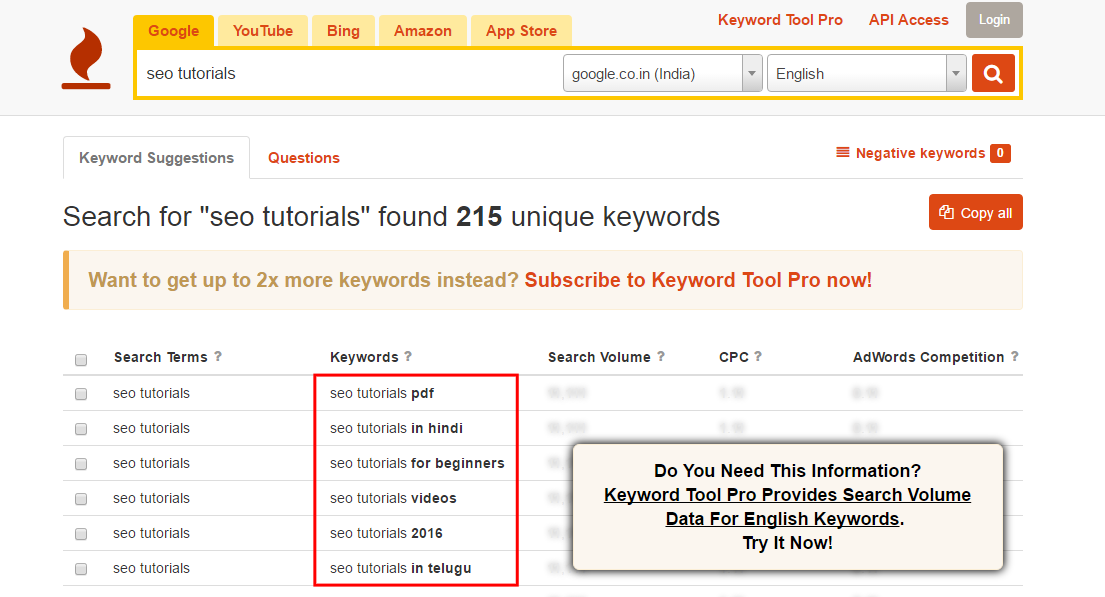Screen dimensions: 1105x597
Task: Open the API Access link
Action: pyautogui.click(x=908, y=20)
